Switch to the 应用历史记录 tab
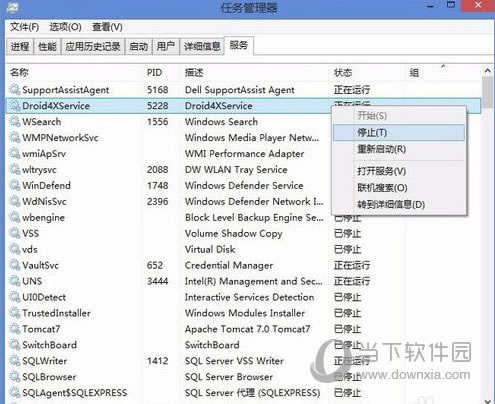The image size is (495, 404). click(x=93, y=46)
